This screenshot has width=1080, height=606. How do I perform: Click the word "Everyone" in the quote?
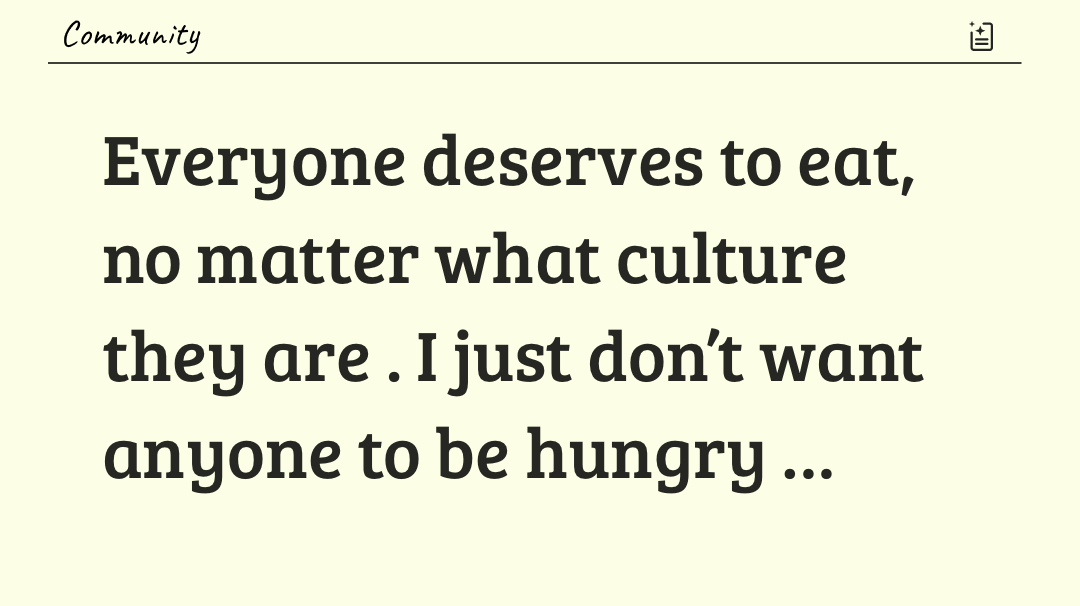pyautogui.click(x=254, y=164)
